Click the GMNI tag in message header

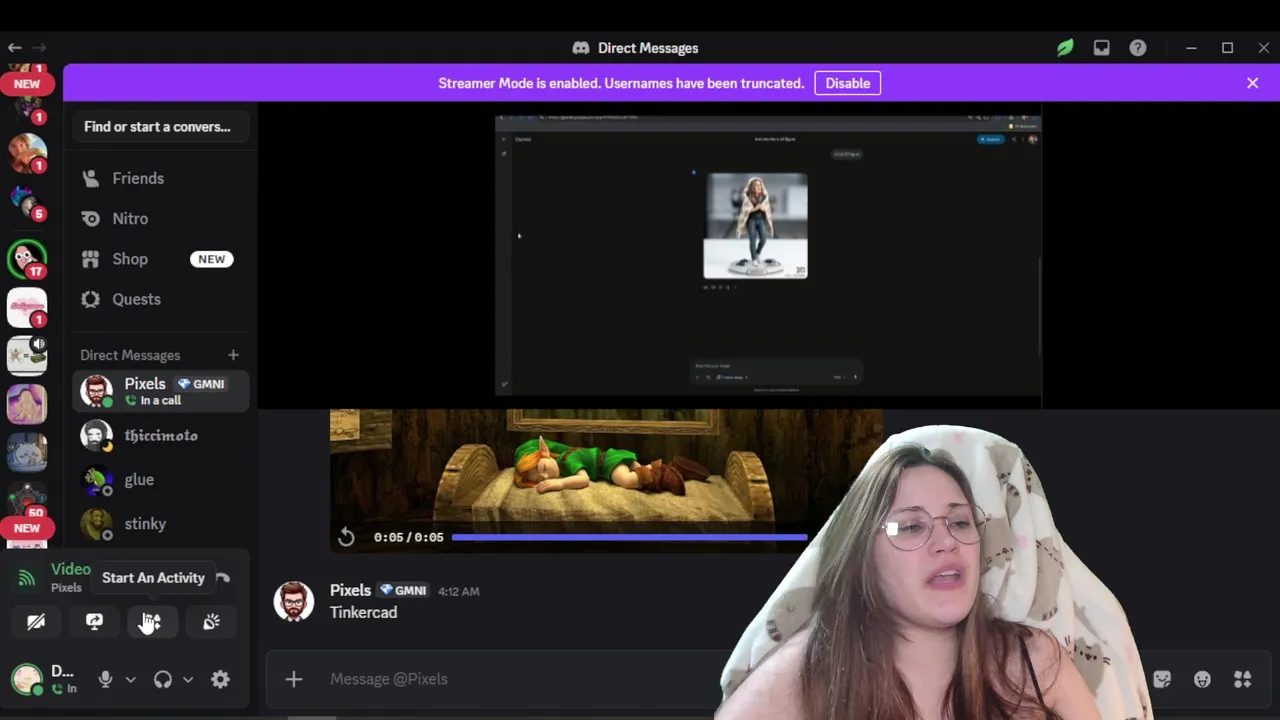(x=404, y=591)
